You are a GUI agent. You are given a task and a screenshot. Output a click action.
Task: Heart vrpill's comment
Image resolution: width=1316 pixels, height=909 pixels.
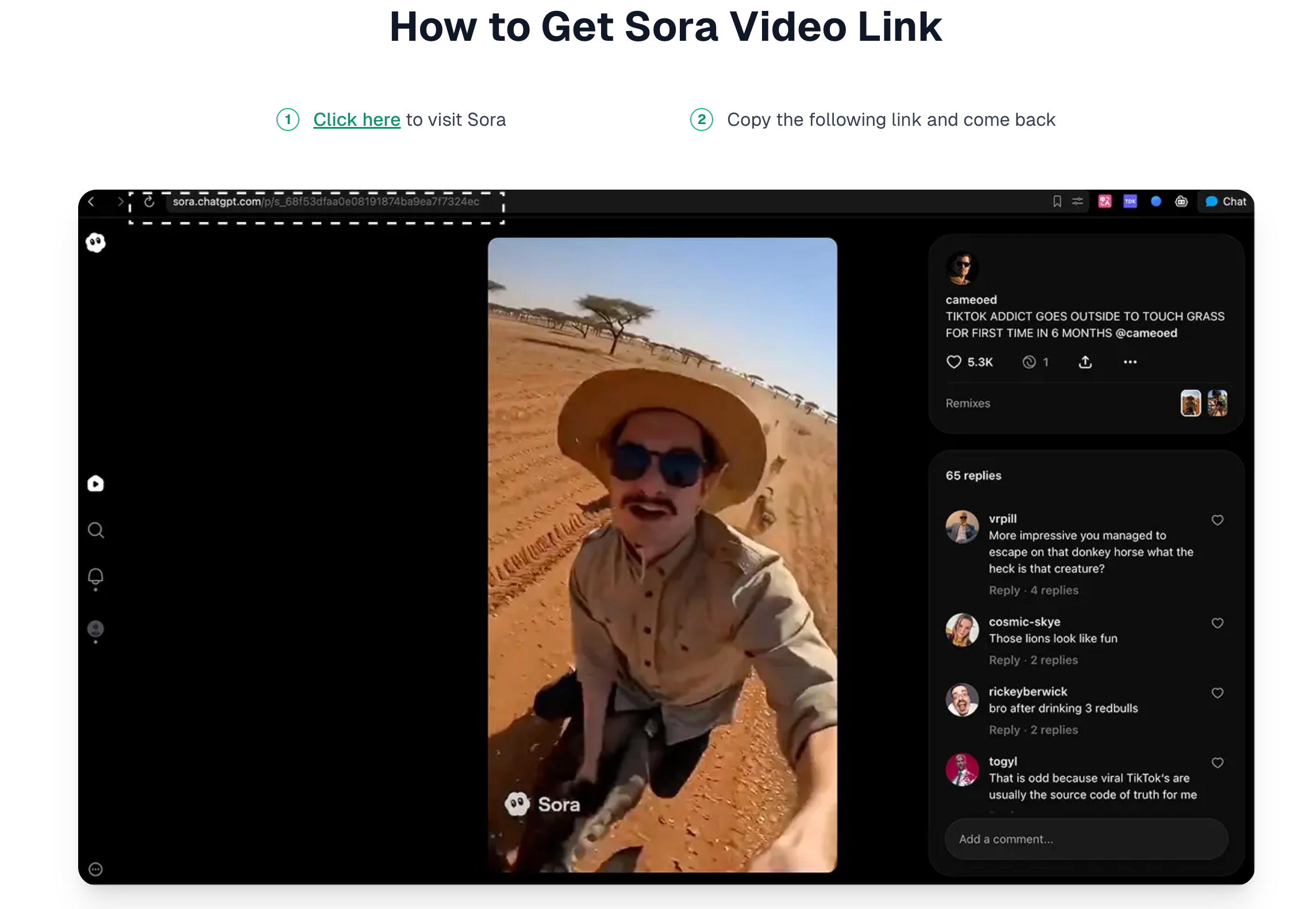[1218, 520]
